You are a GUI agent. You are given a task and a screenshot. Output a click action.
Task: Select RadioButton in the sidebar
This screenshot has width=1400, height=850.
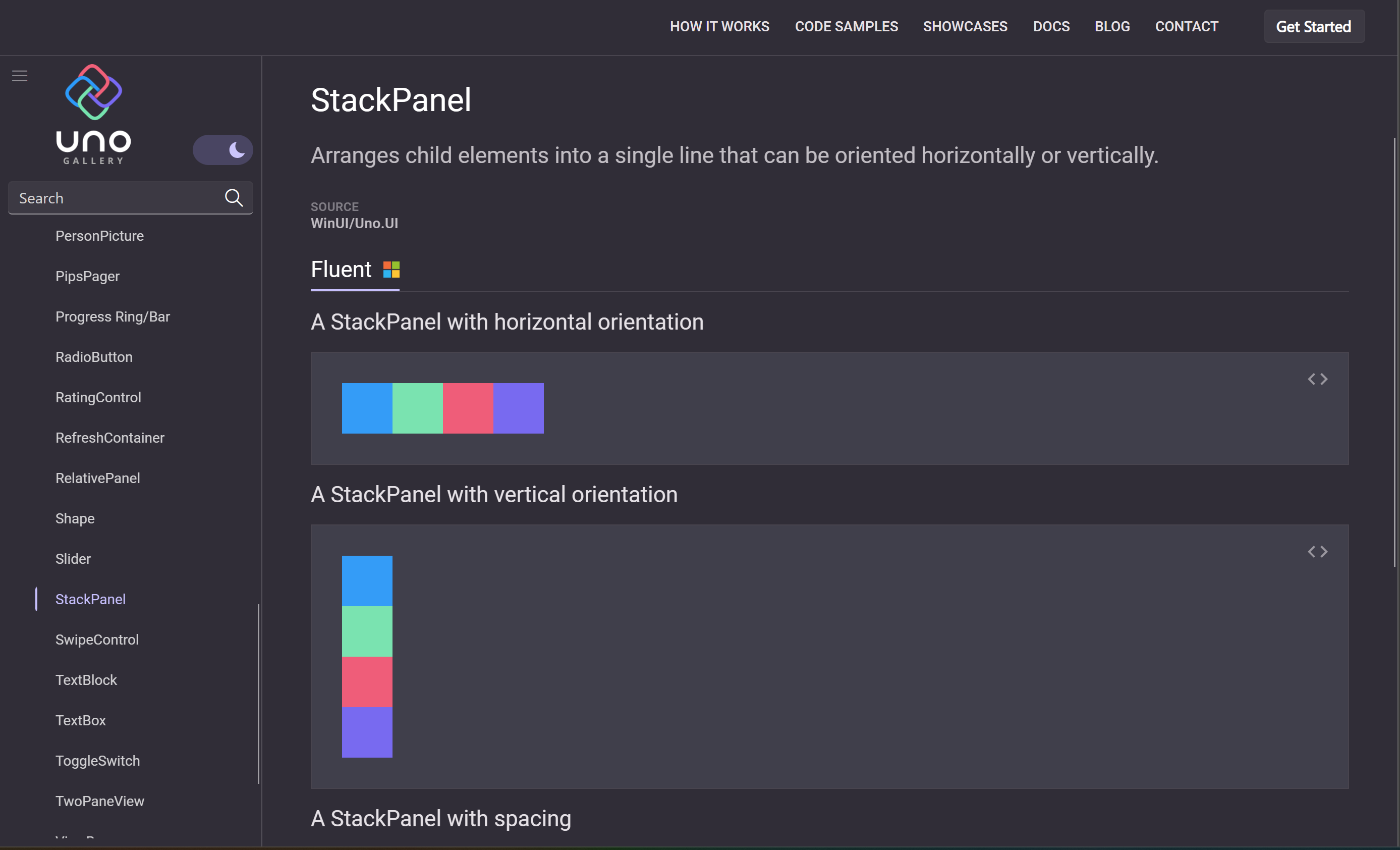point(94,356)
